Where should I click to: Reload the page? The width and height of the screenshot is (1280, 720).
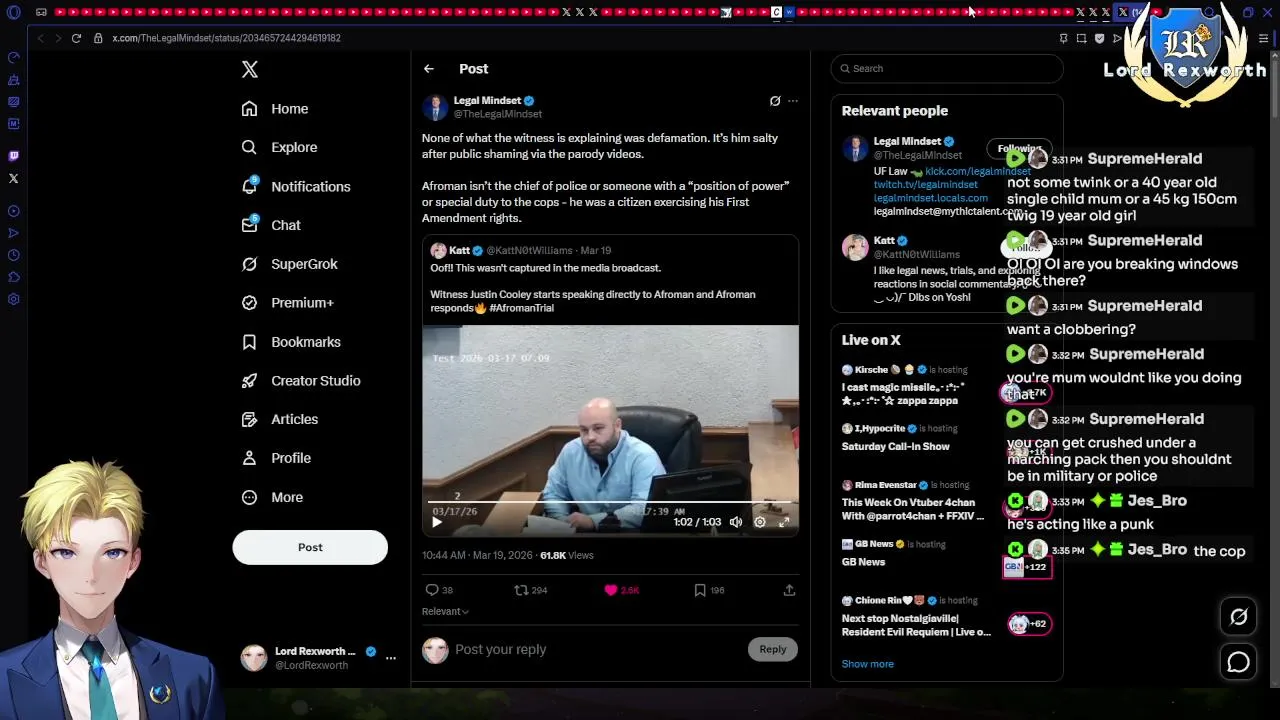(x=76, y=38)
